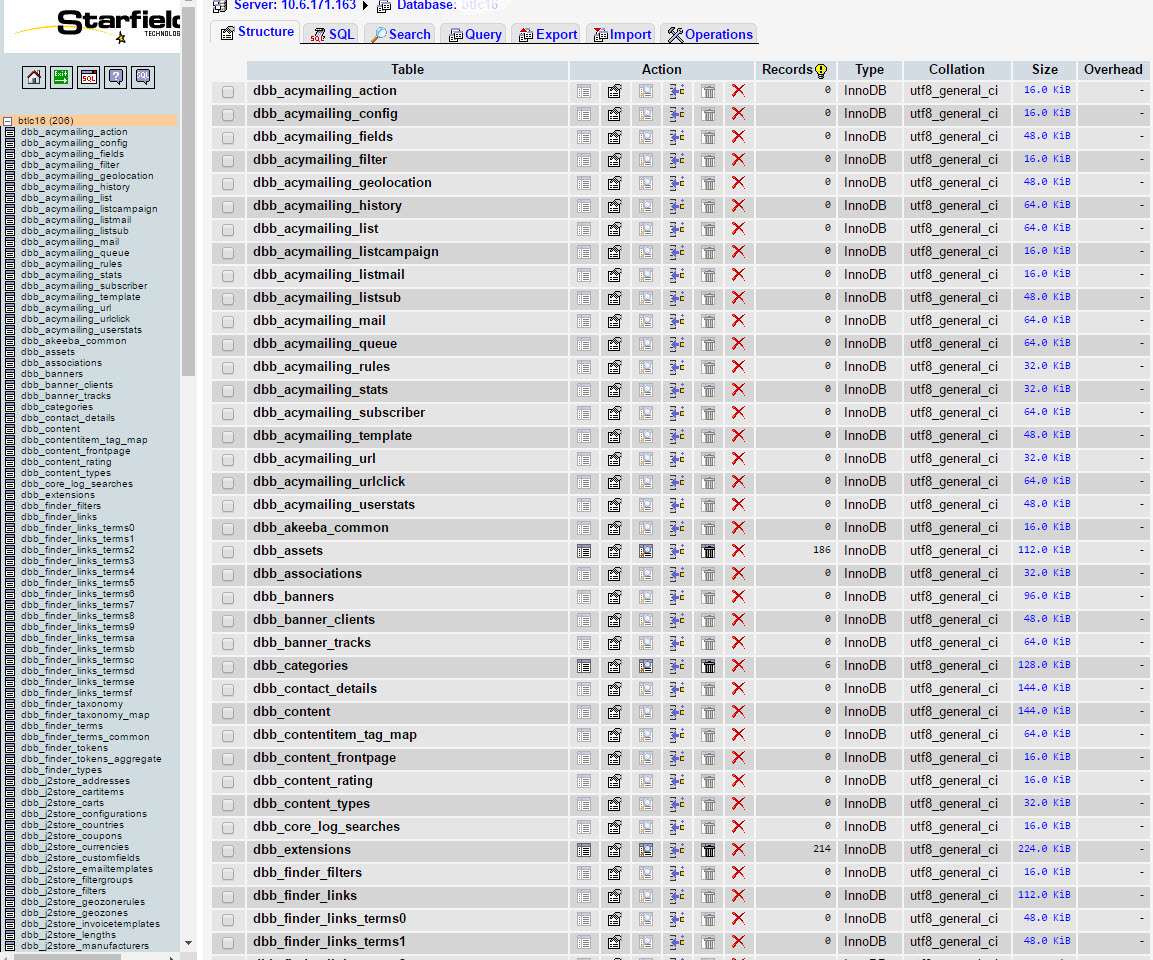Drop dbb_acymailing_config with red X

738,114
